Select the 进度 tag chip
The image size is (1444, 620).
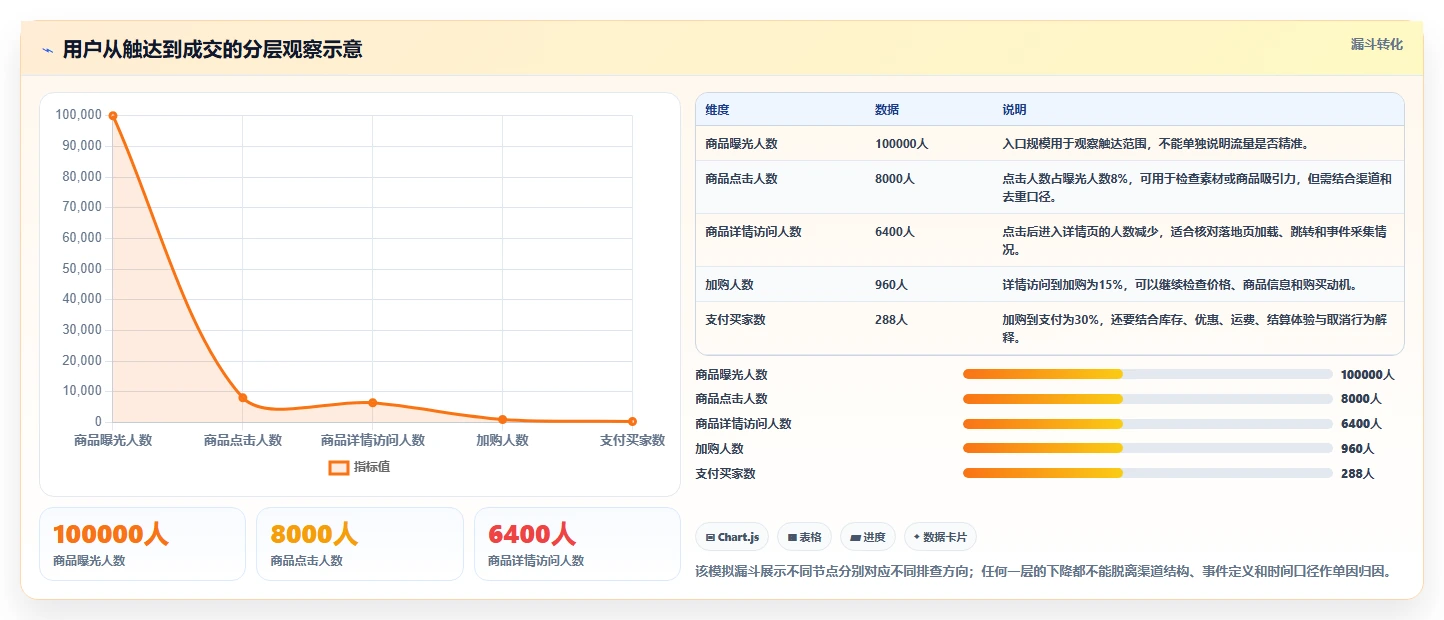[x=868, y=537]
